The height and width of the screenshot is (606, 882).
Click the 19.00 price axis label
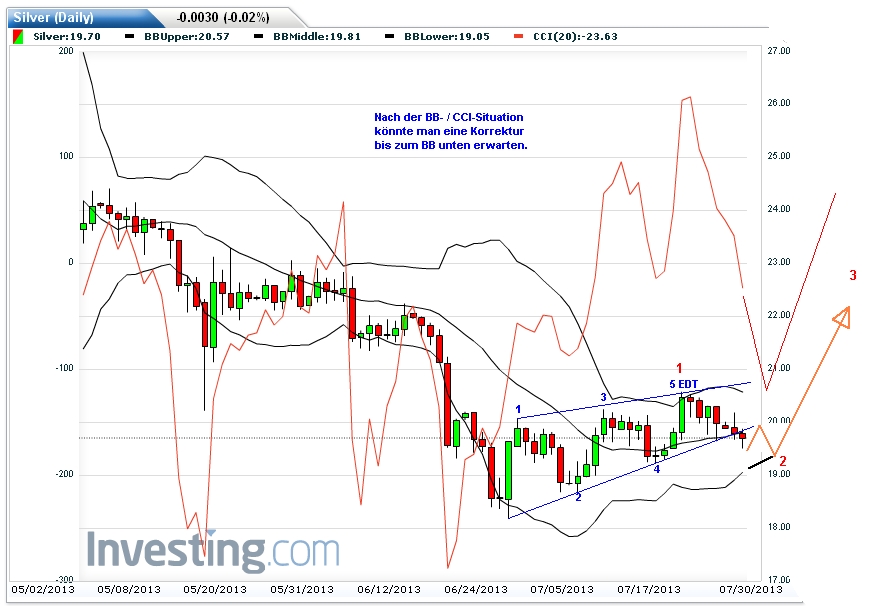point(778,474)
